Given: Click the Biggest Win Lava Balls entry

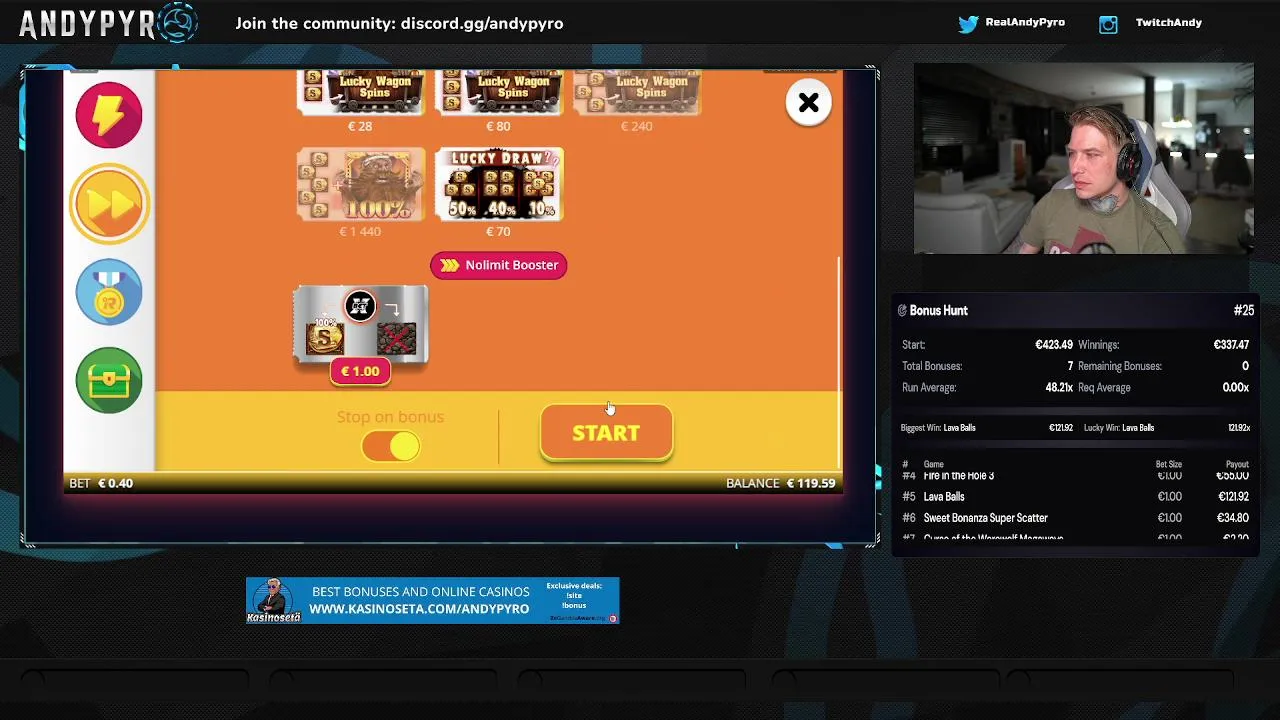Looking at the screenshot, I should (937, 428).
